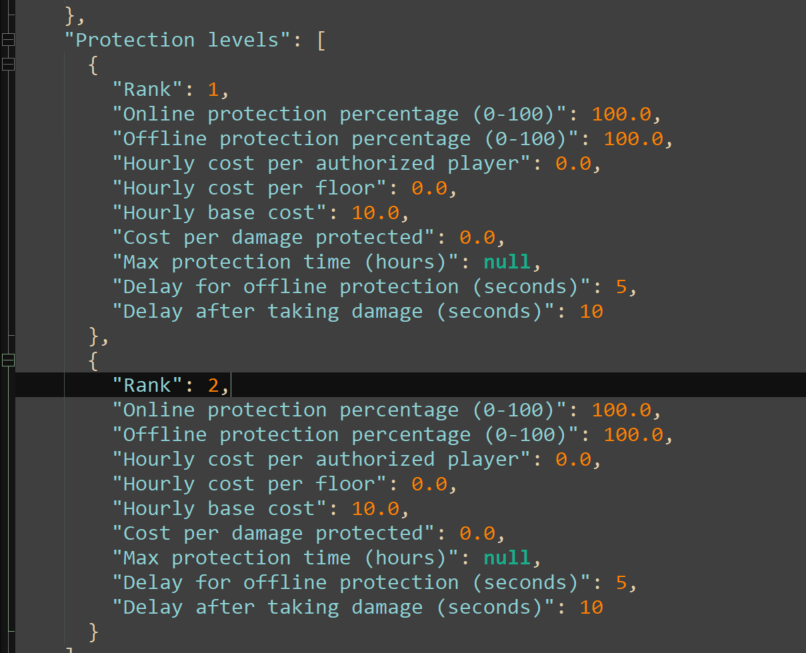This screenshot has height=653, width=806.
Task: Click Online protection value 100.0 in Rank 2 block
Action: 621,410
